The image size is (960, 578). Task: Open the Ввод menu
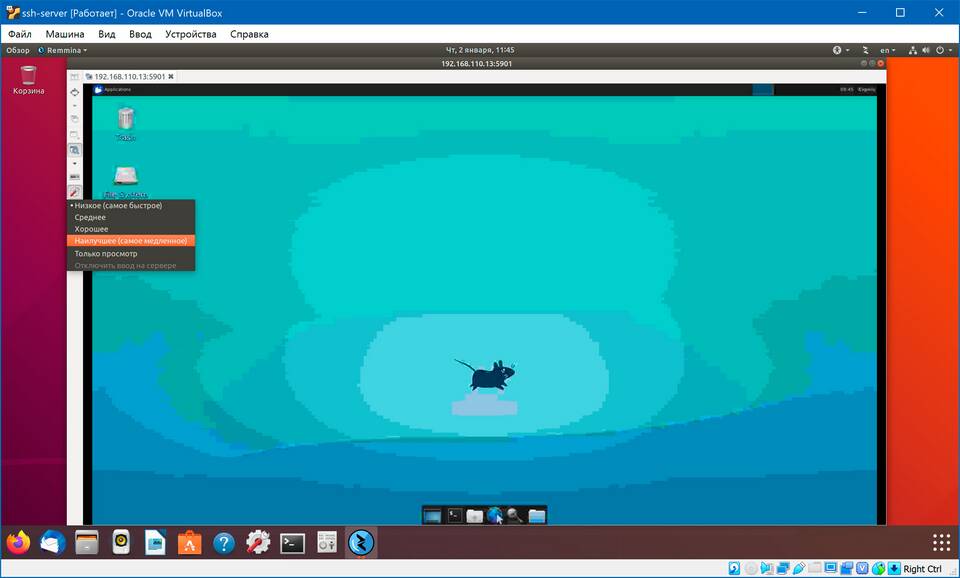[x=140, y=34]
